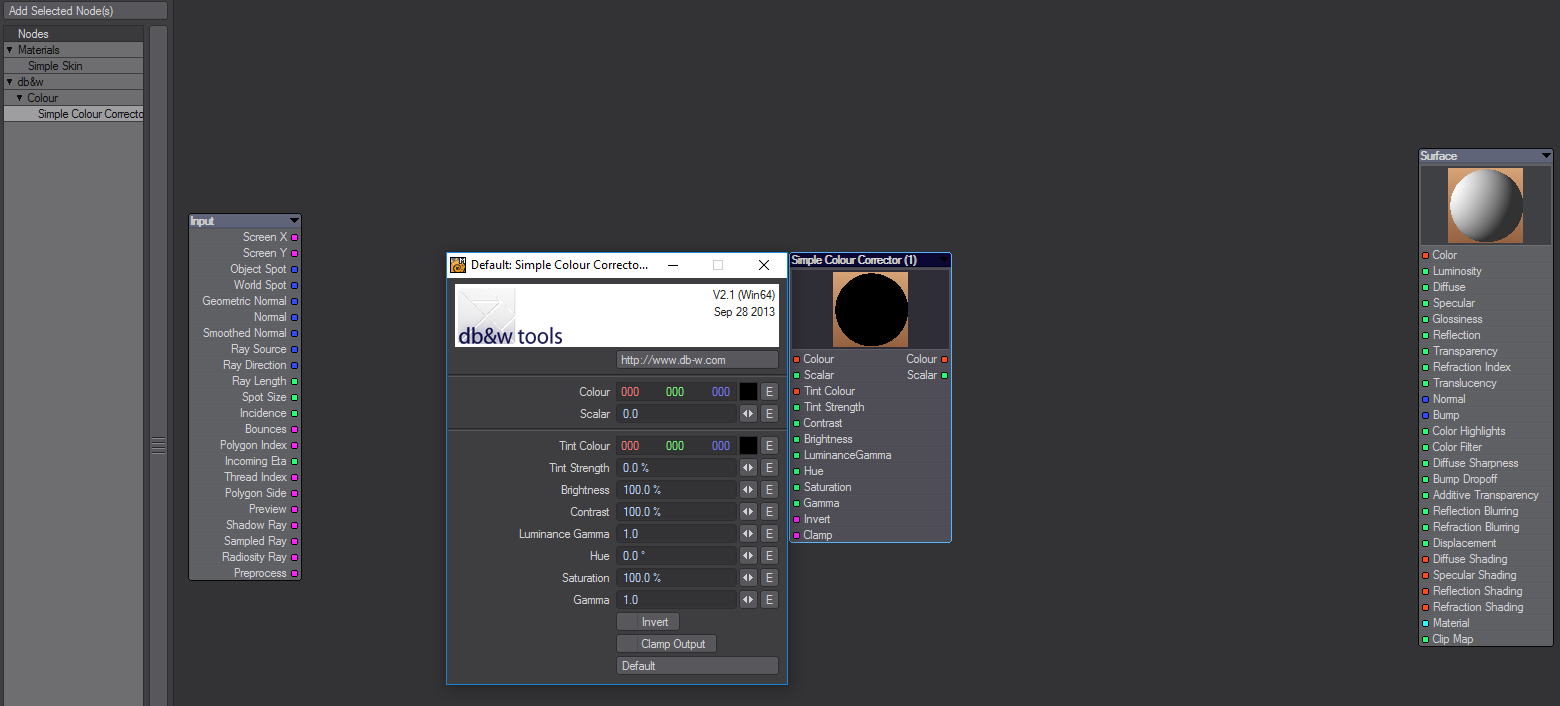Click the Luminance Gamma value field
Viewport: 1560px width, 706px height.
pos(676,534)
